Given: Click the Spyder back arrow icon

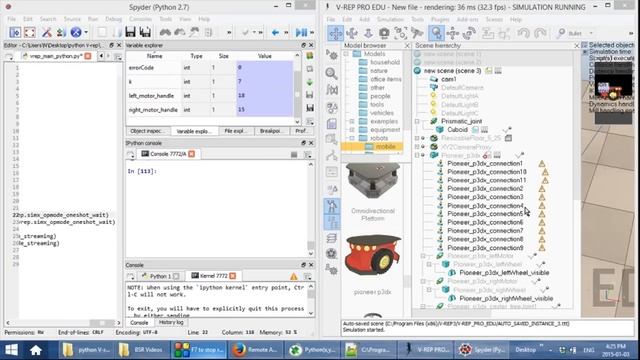Looking at the screenshot, I should click(x=275, y=32).
